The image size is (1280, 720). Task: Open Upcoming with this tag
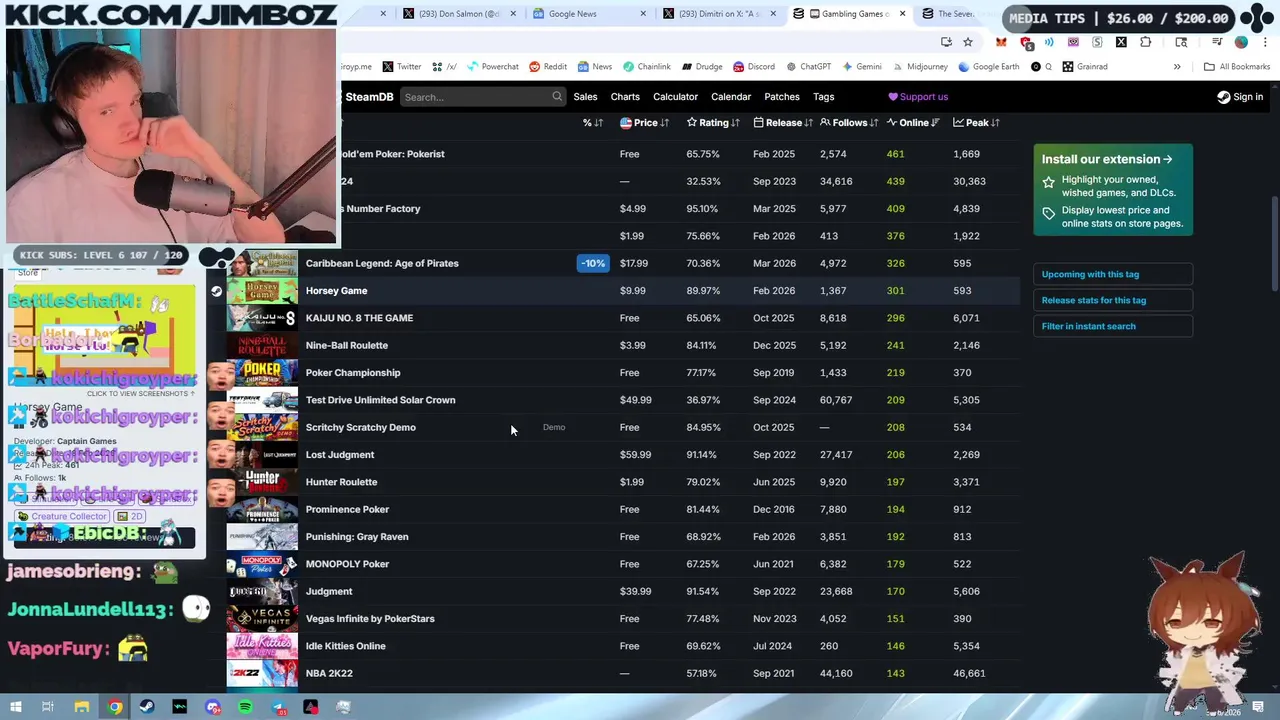(x=1112, y=274)
